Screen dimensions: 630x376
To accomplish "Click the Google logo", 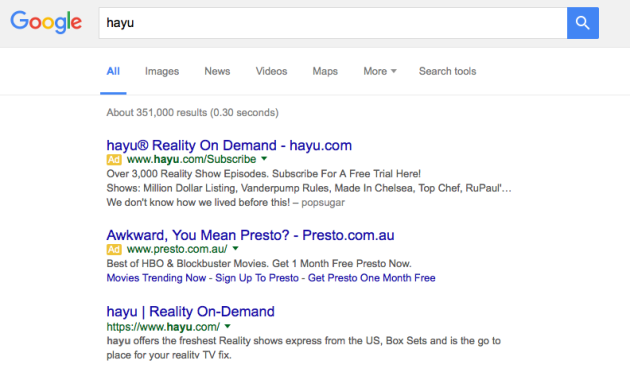I will coord(46,22).
